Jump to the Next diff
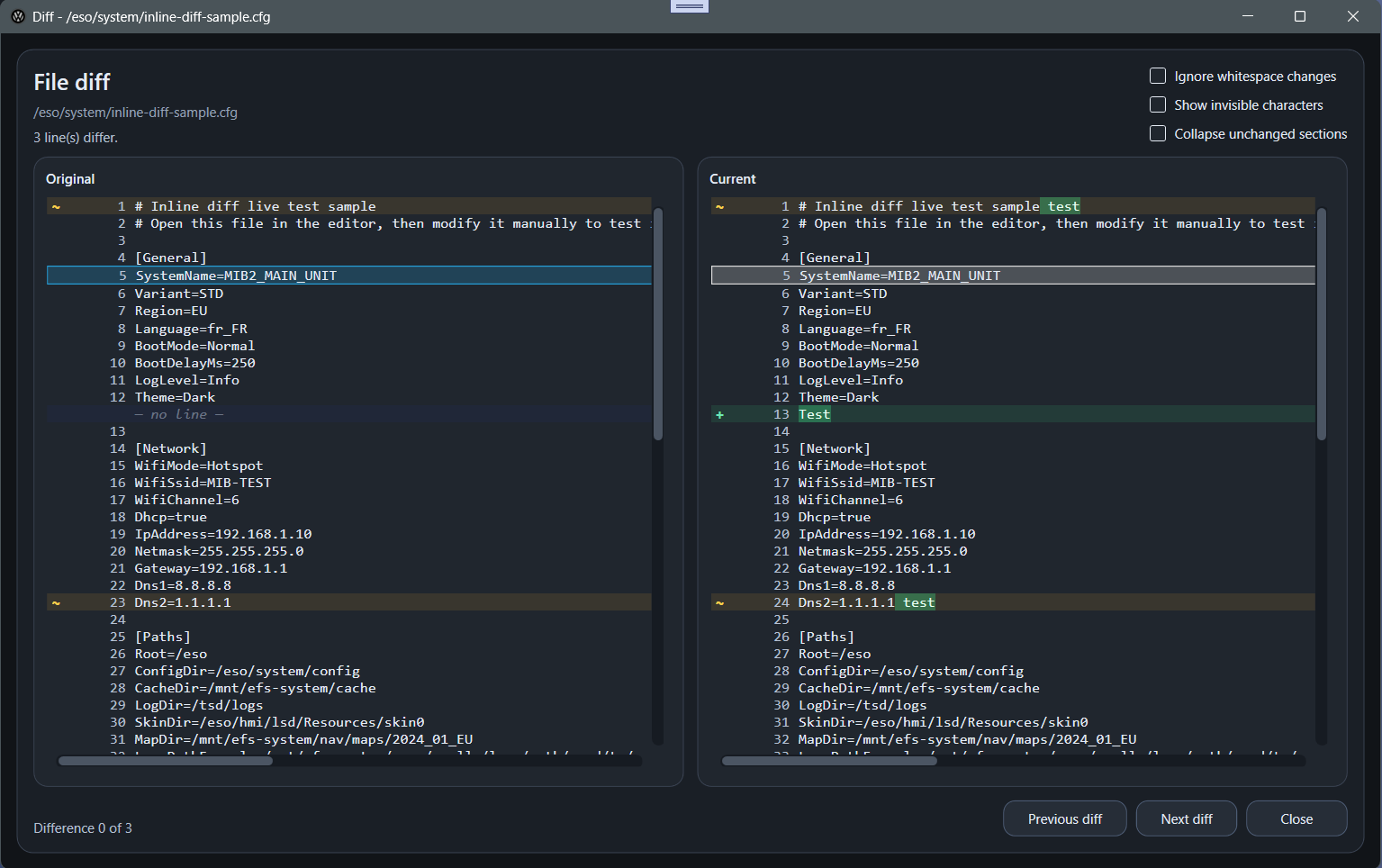The height and width of the screenshot is (868, 1382). [1186, 819]
